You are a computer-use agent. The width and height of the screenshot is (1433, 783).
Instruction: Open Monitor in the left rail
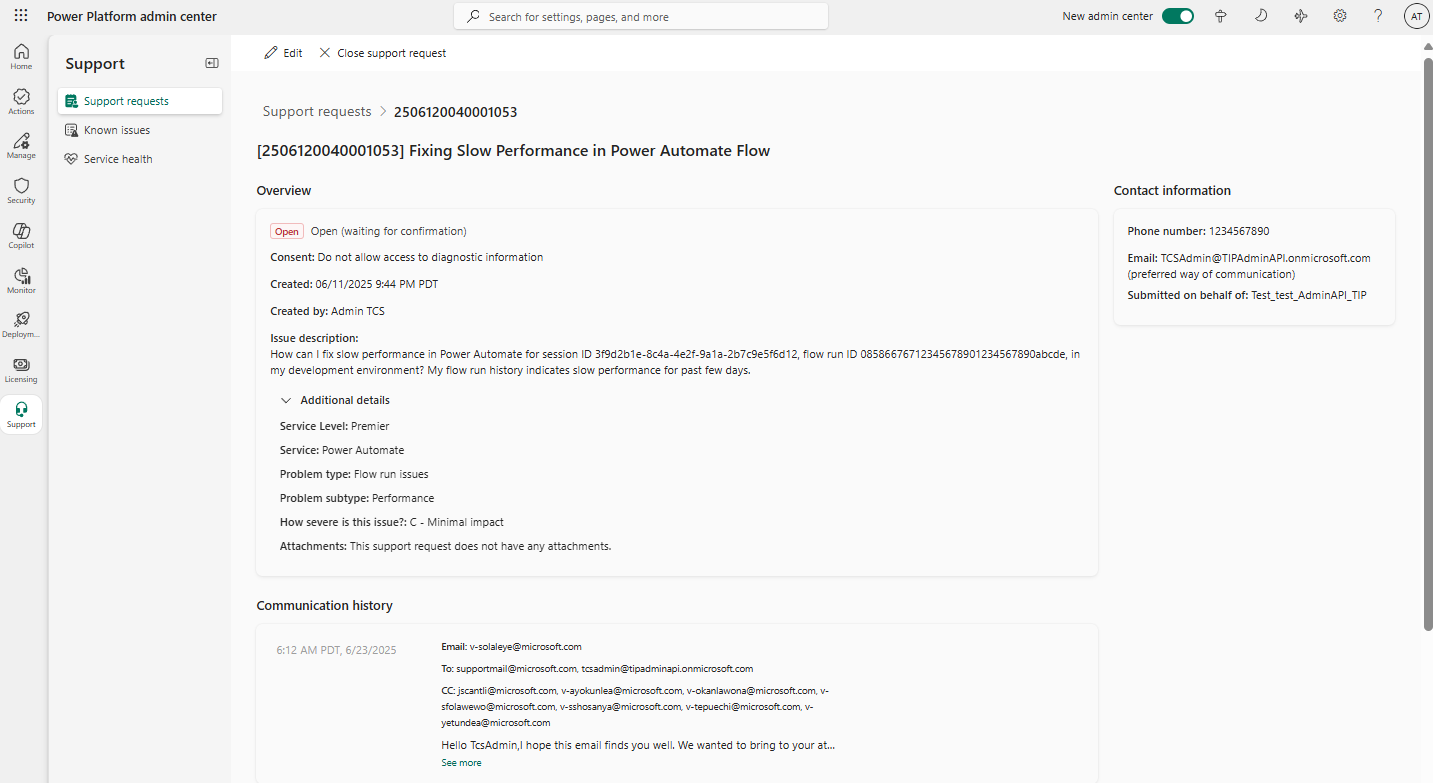(21, 281)
